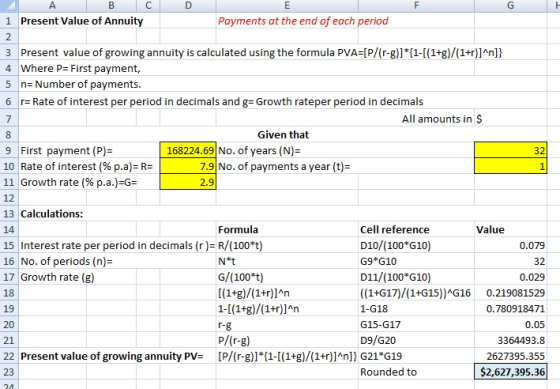Click 'n= Number of payments.' cell
The height and width of the screenshot is (389, 560).
(x=81, y=84)
